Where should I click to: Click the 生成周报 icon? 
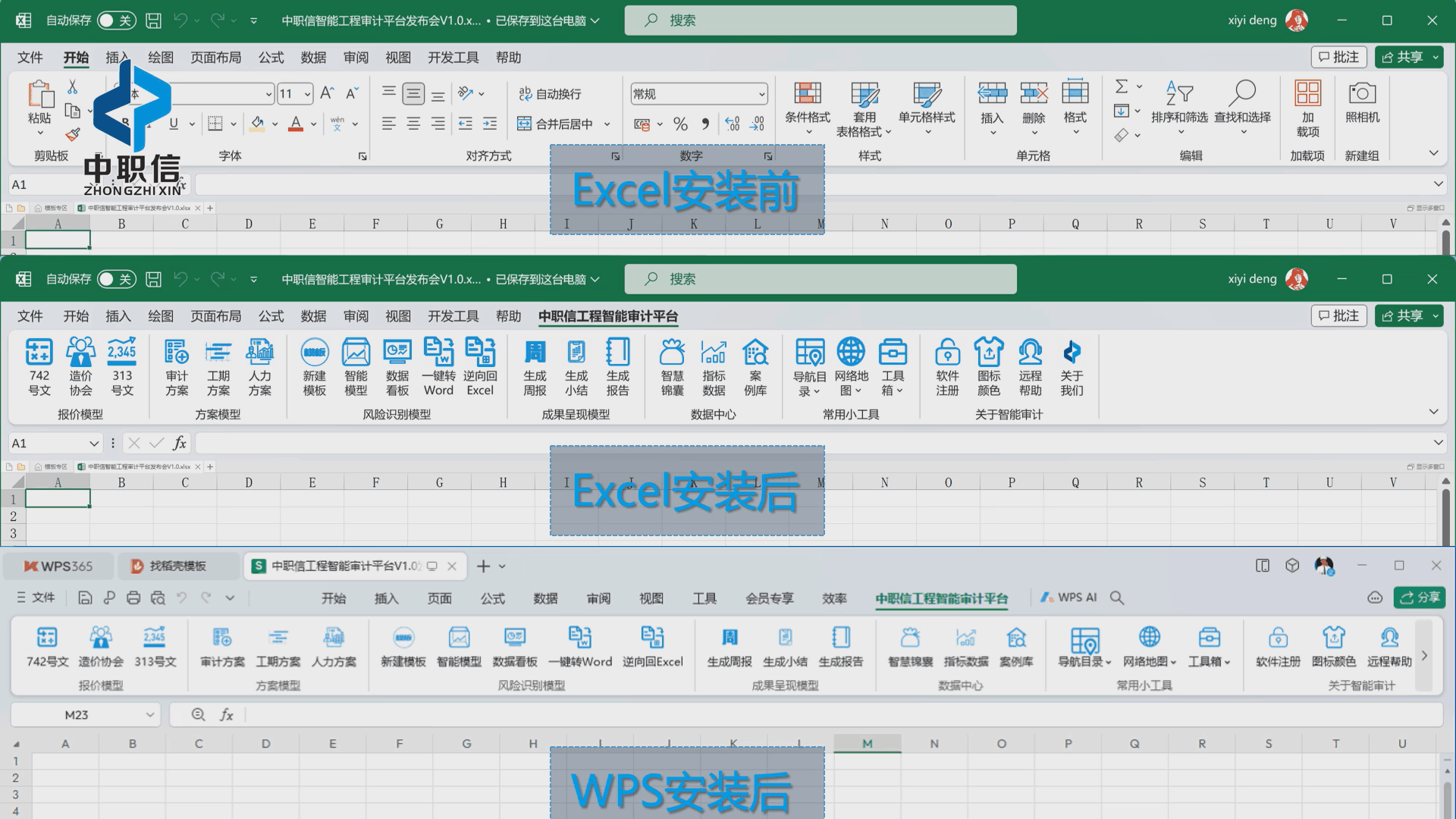535,368
